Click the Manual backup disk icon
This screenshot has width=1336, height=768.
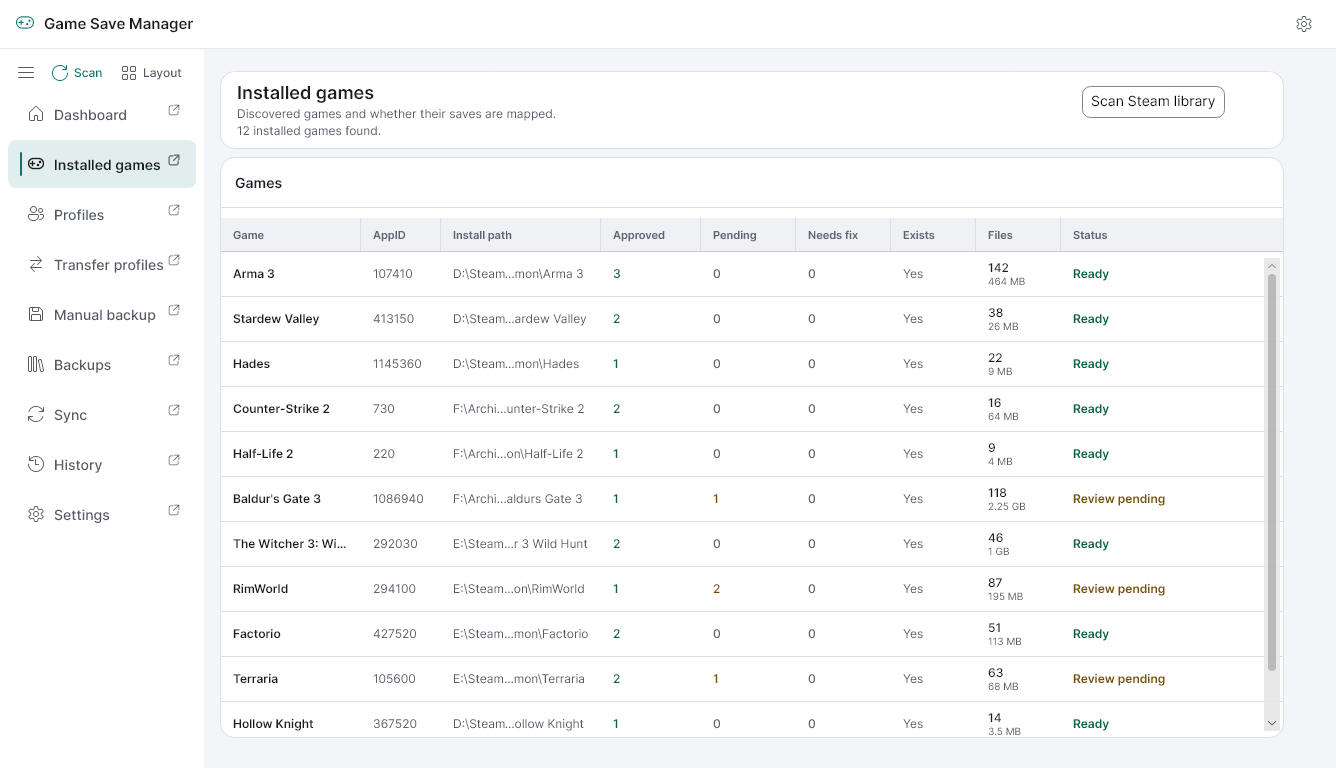pos(36,314)
